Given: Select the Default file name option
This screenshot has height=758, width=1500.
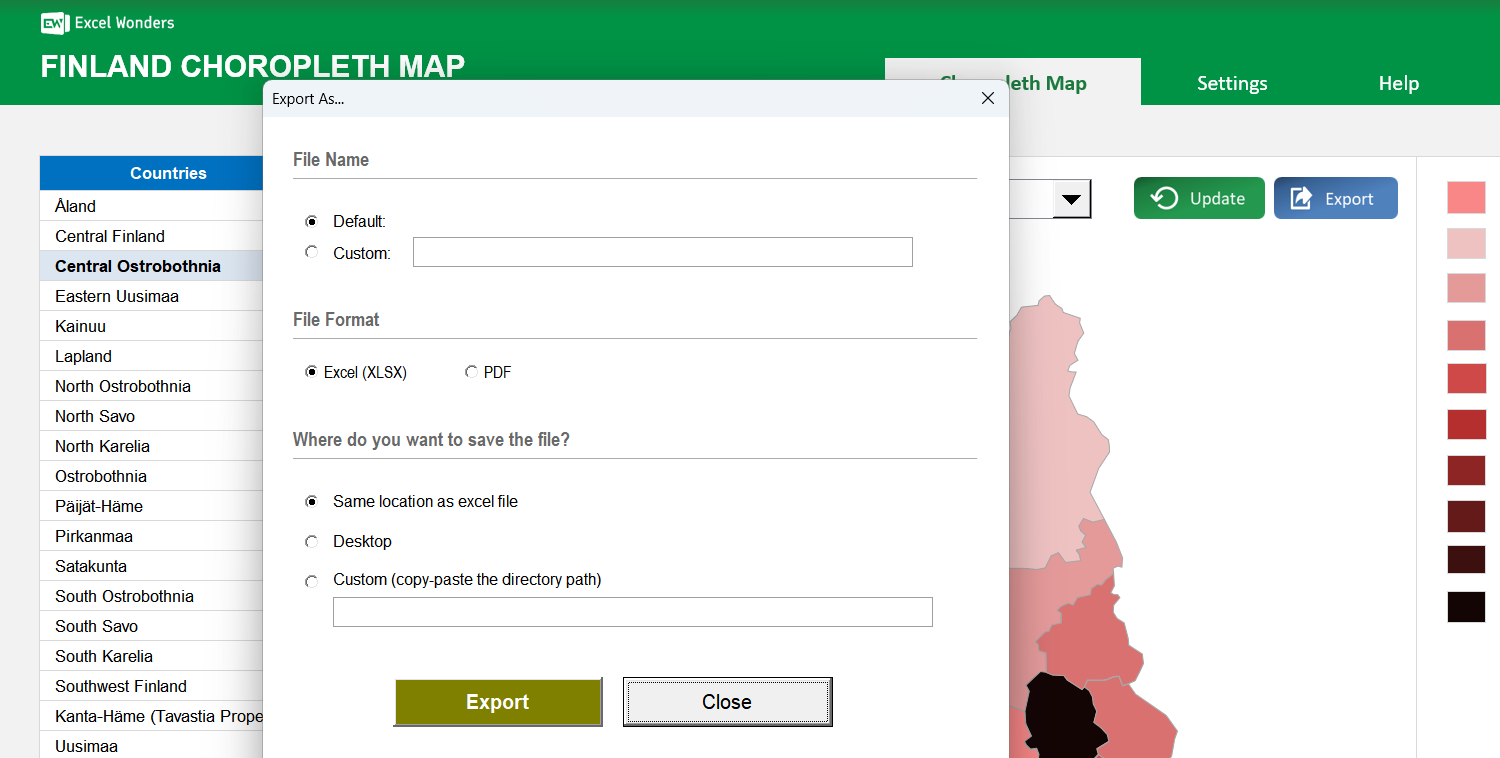Looking at the screenshot, I should 311,221.
